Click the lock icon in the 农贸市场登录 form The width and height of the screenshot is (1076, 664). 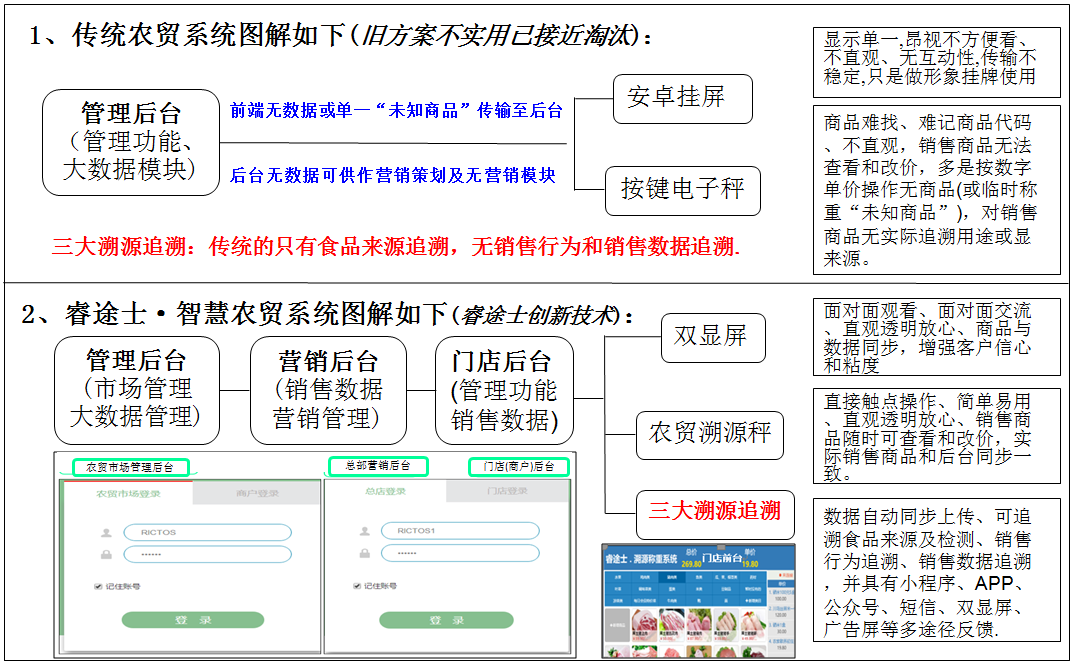105,555
